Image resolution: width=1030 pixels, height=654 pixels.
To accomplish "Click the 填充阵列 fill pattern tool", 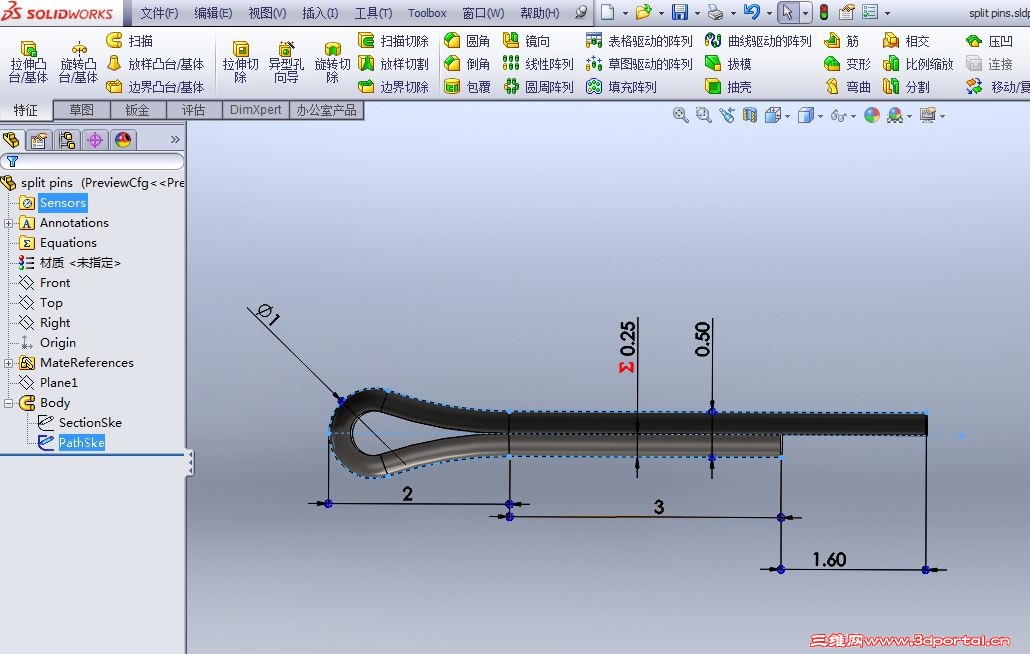I will (621, 87).
